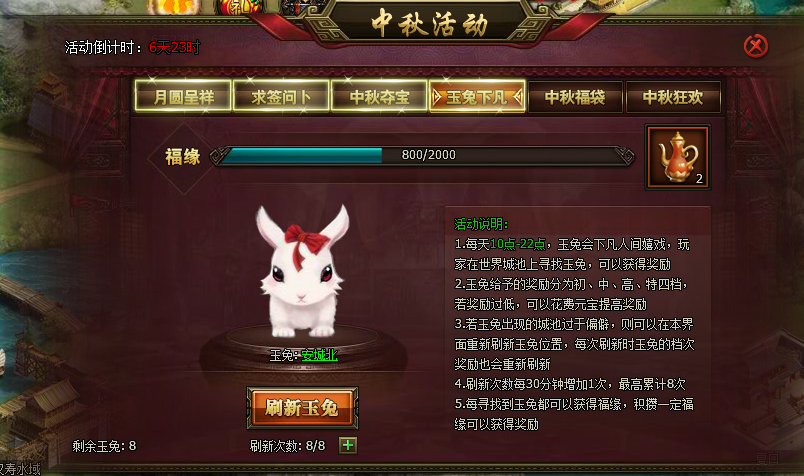804x476 pixels.
Task: Go to the 中秋狂欢 tab
Action: 673,97
